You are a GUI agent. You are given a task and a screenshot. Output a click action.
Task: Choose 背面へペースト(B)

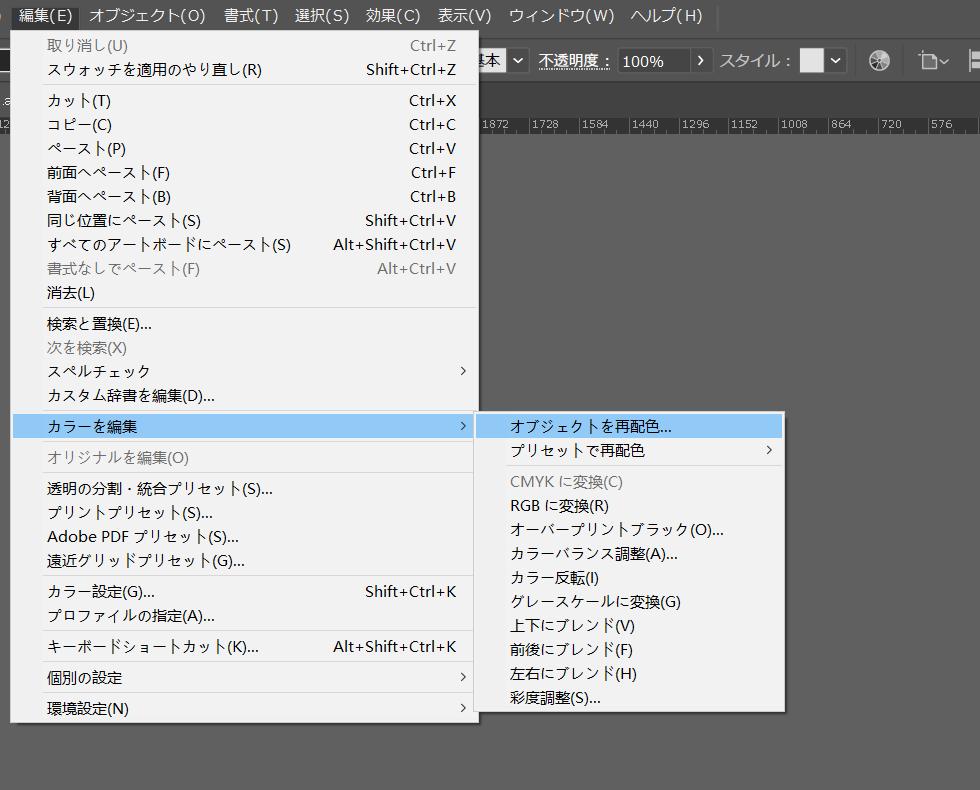coord(246,196)
